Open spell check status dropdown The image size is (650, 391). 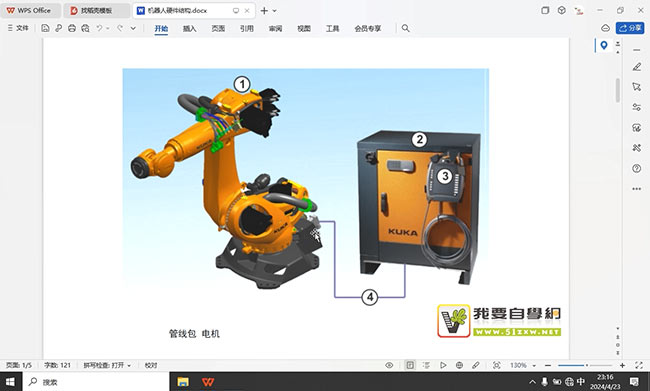[x=107, y=365]
